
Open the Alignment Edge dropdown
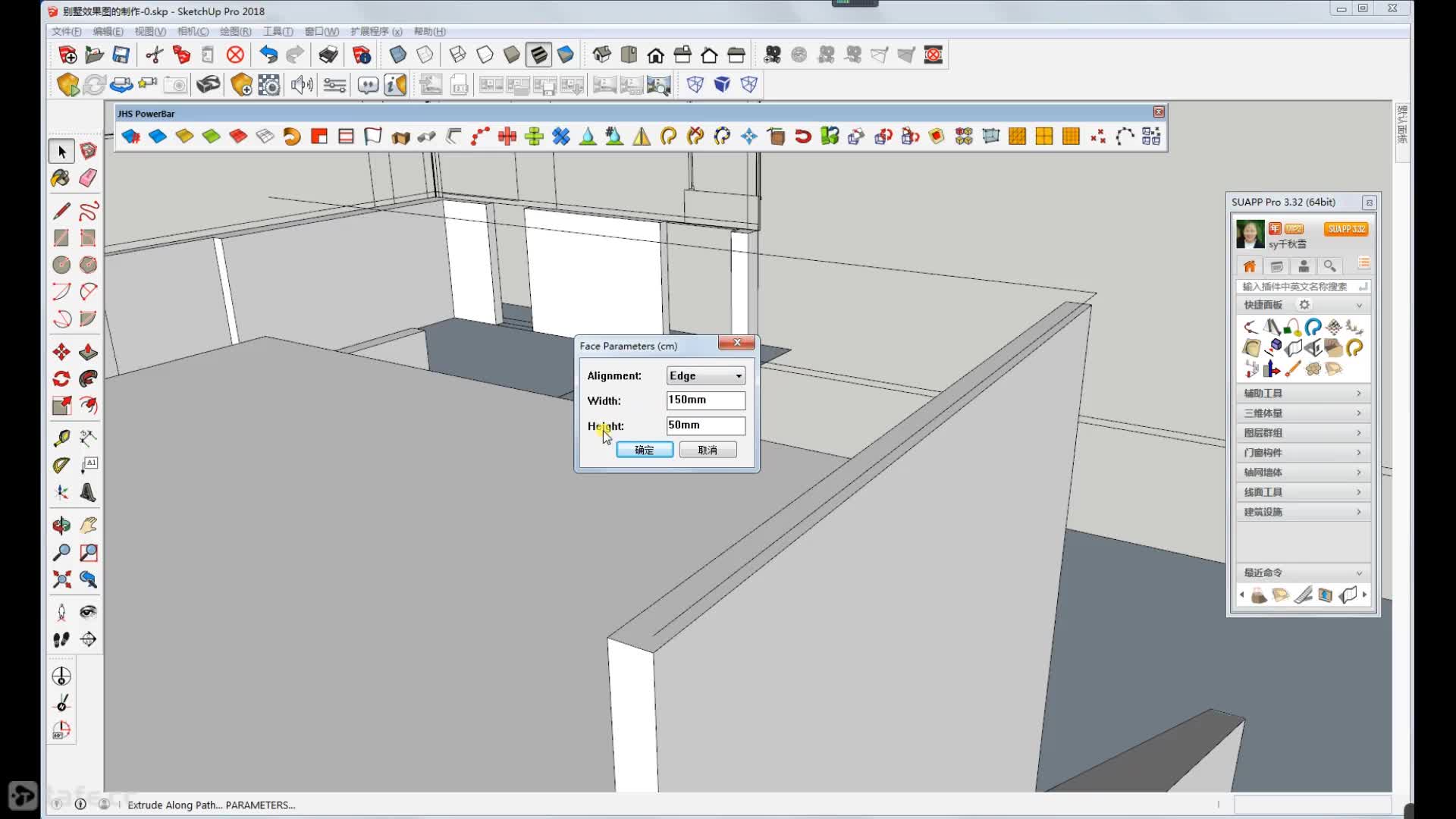[705, 375]
